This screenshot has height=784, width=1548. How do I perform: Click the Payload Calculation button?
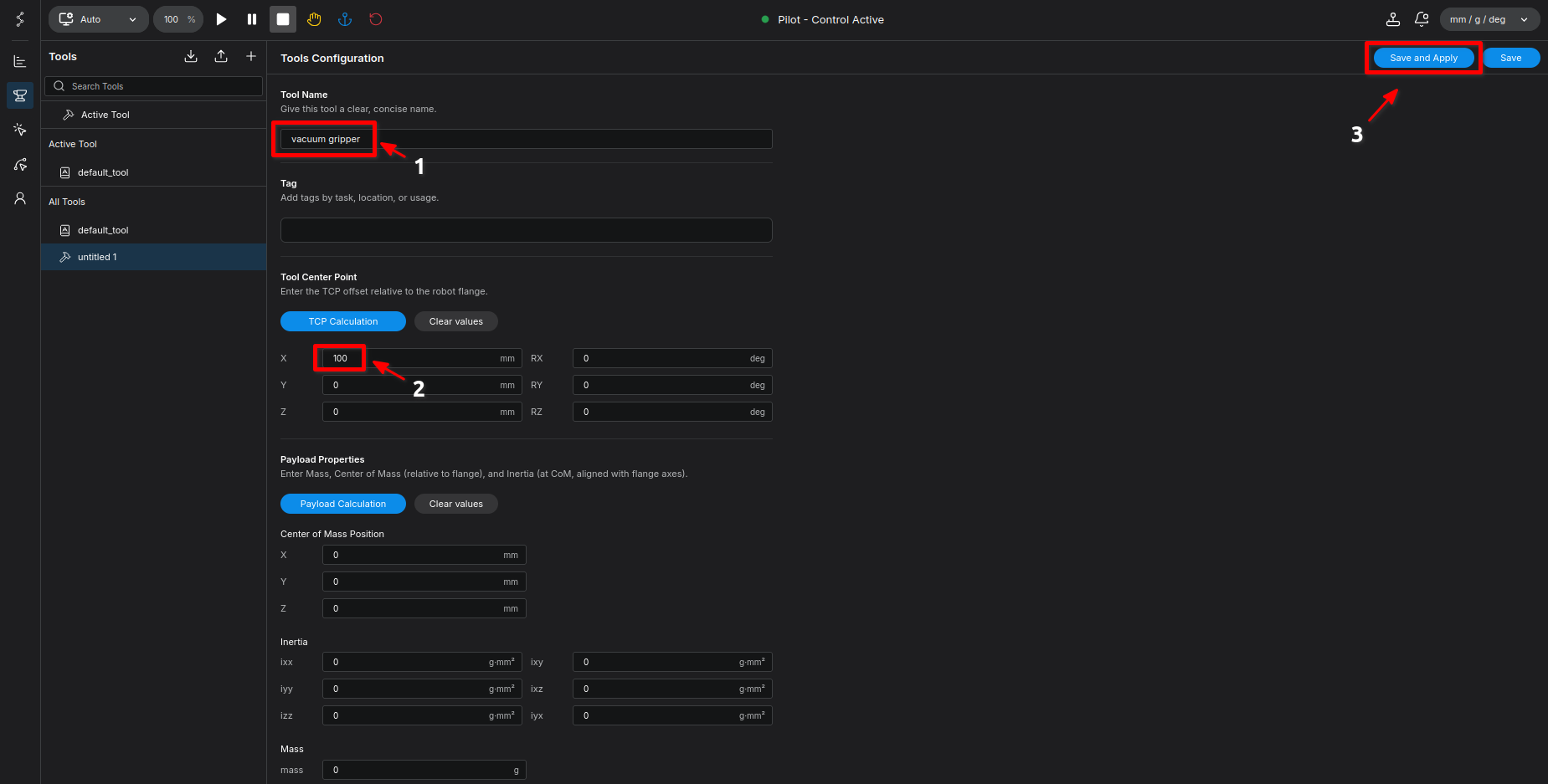pyautogui.click(x=342, y=504)
